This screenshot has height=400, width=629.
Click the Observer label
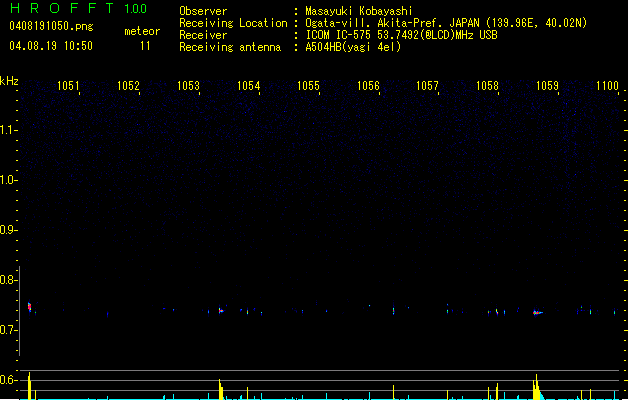click(203, 11)
